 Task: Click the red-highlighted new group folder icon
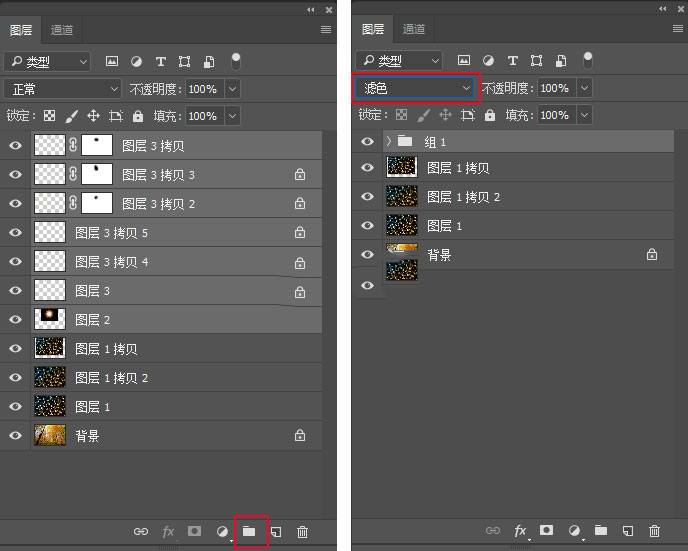249,532
